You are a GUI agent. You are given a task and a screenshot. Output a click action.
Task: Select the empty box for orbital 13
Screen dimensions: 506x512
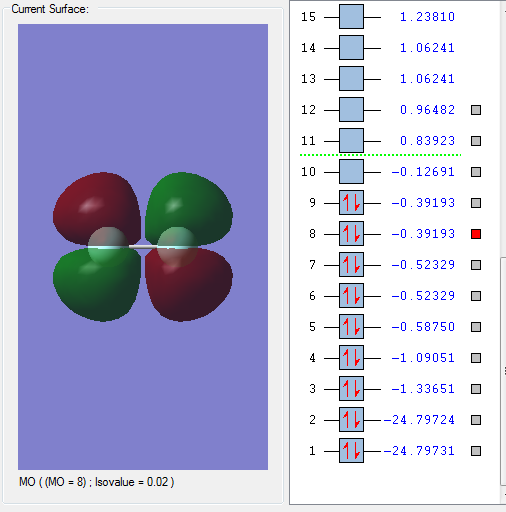pos(351,79)
